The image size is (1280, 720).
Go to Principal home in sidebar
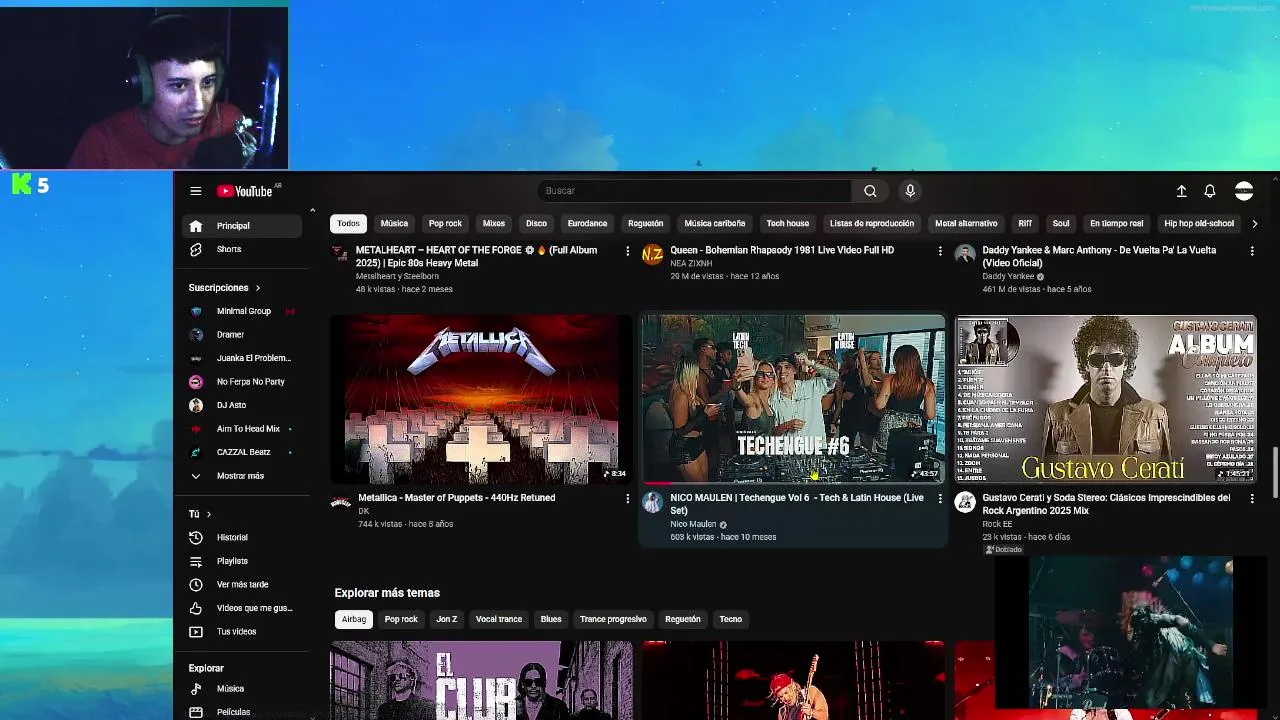[242, 226]
